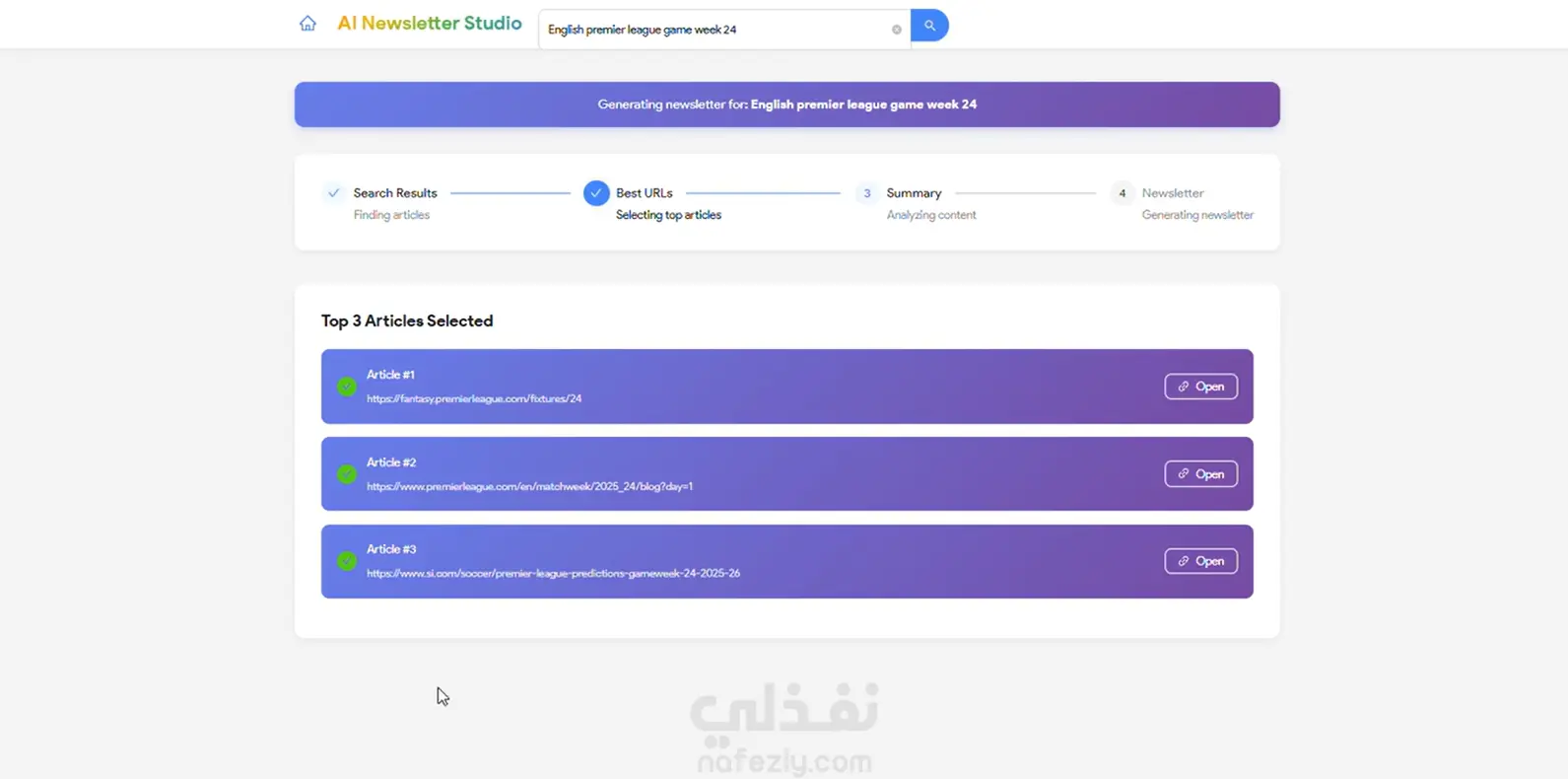Click the fantasy.premierleague.com fixtures URL
Viewport: 1568px width, 779px height.
pos(474,398)
